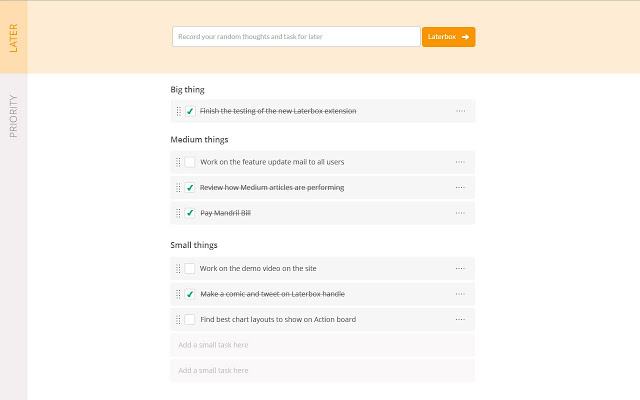Click the first Add a small task here field

click(x=322, y=345)
